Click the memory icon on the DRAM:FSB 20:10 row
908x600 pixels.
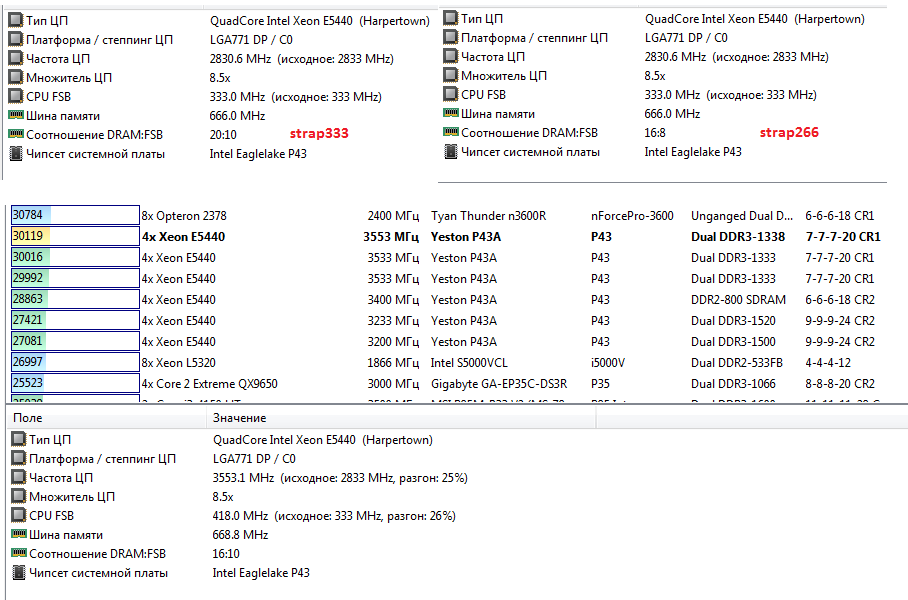16,134
